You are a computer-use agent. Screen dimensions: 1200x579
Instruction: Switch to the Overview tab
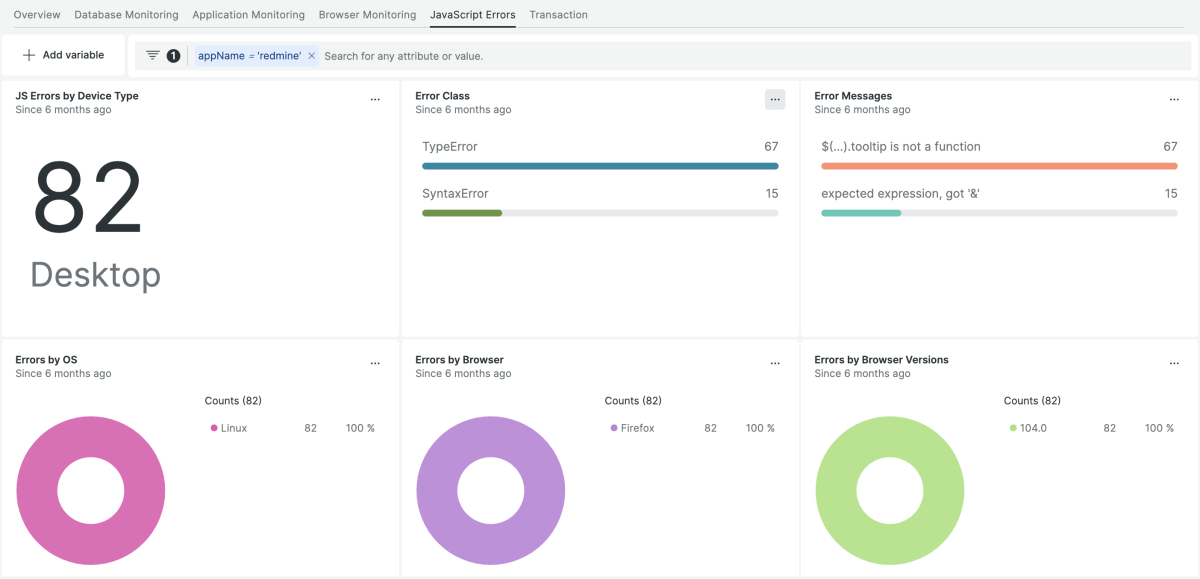[37, 15]
